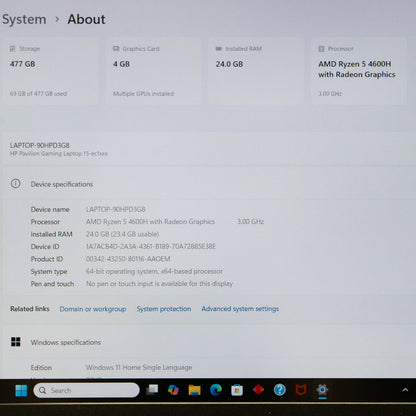Open File Explorer folder icon

[194, 390]
